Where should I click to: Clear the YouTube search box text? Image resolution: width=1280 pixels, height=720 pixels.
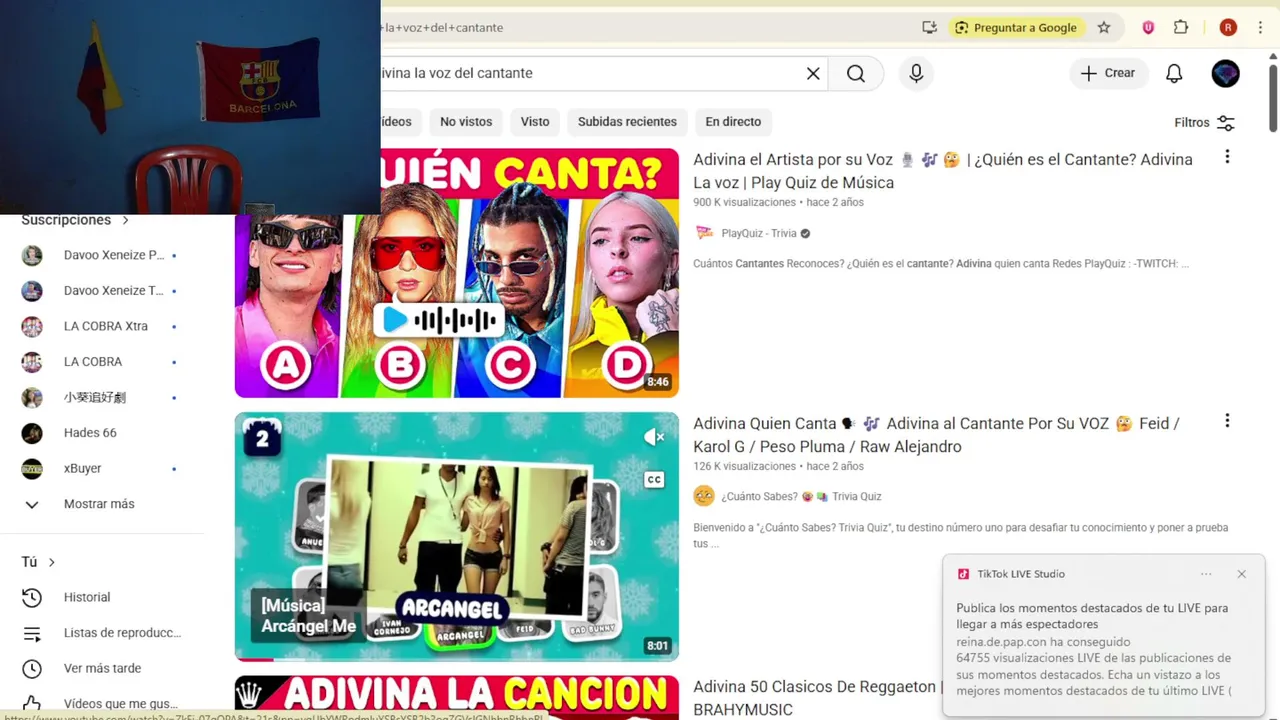(x=813, y=73)
